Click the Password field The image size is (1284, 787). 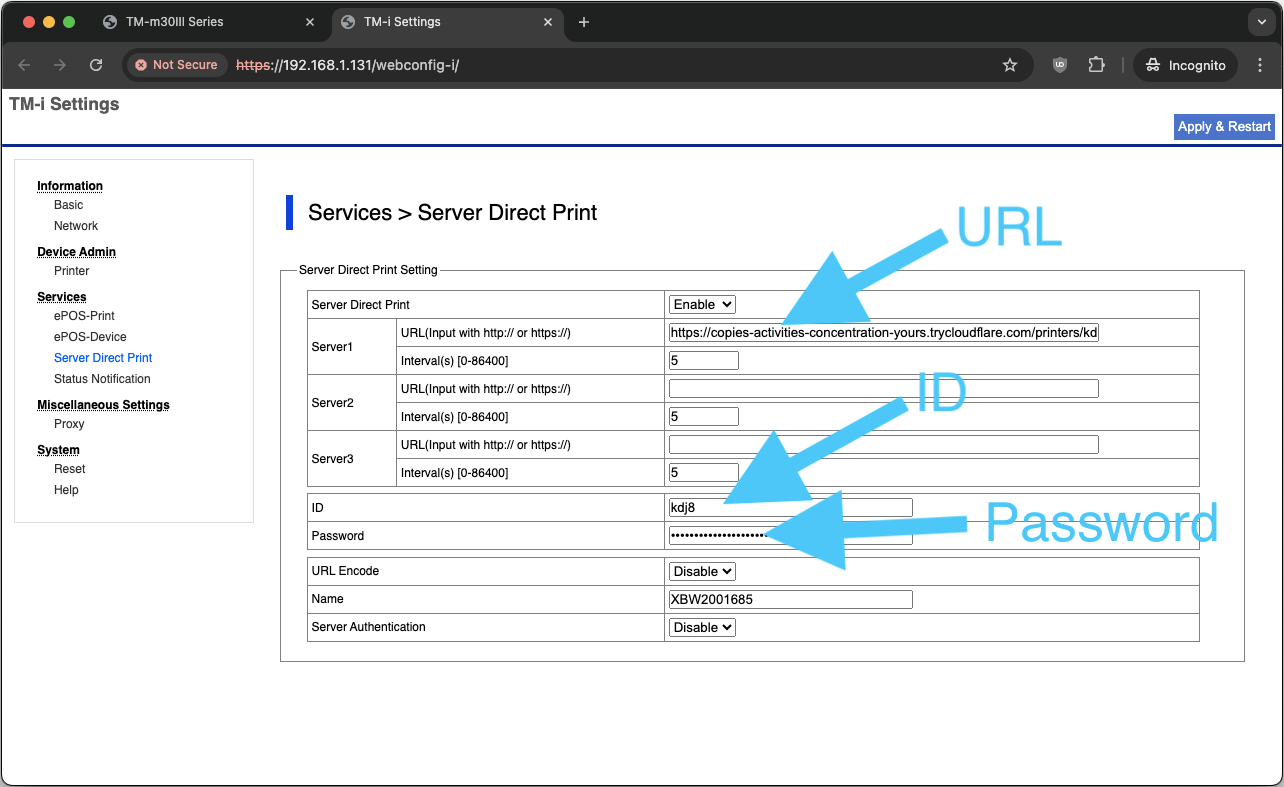791,536
